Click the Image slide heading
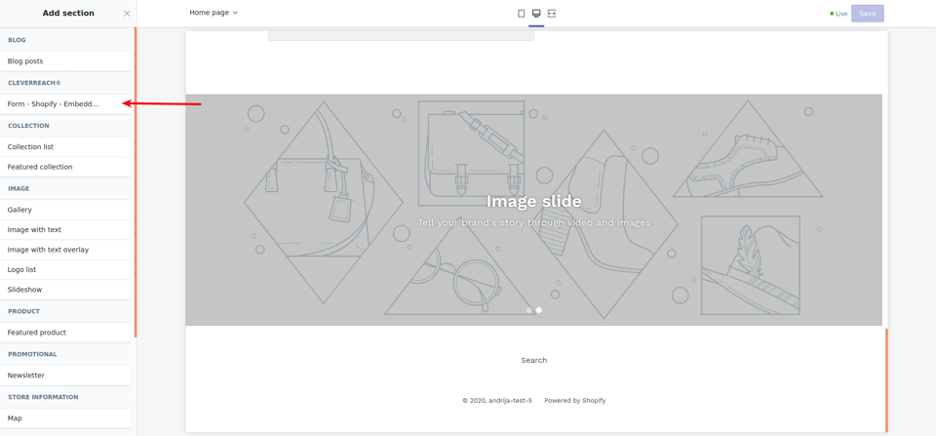The image size is (936, 436). (x=534, y=201)
